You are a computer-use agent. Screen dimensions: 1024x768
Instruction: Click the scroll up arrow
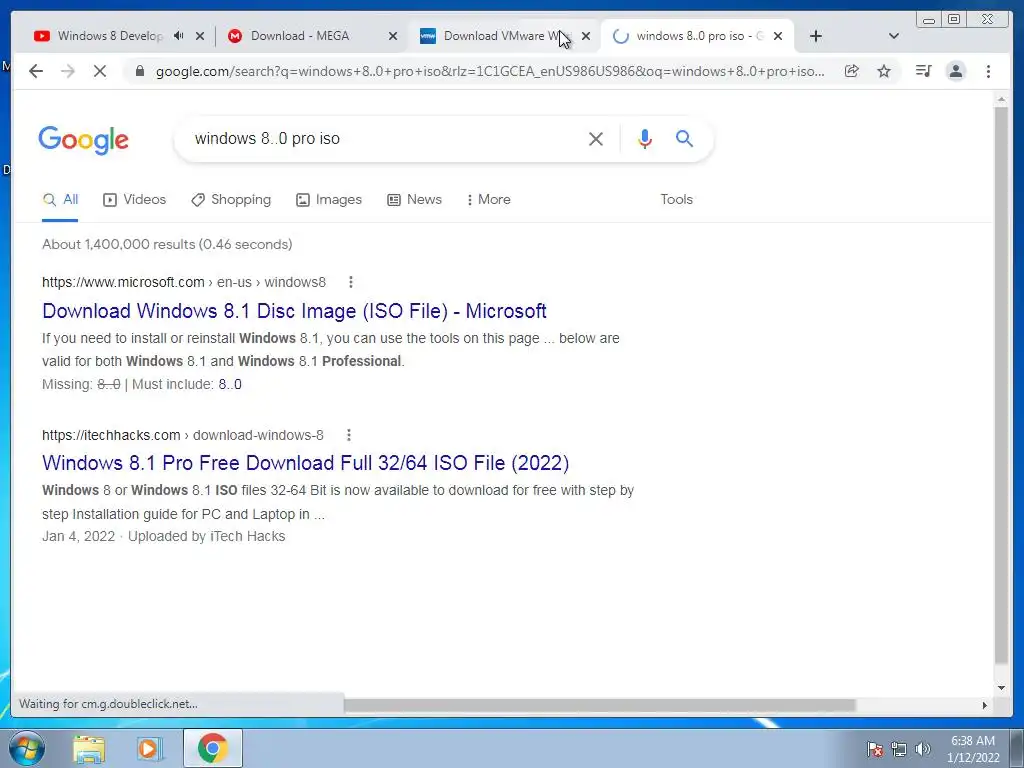[1001, 99]
